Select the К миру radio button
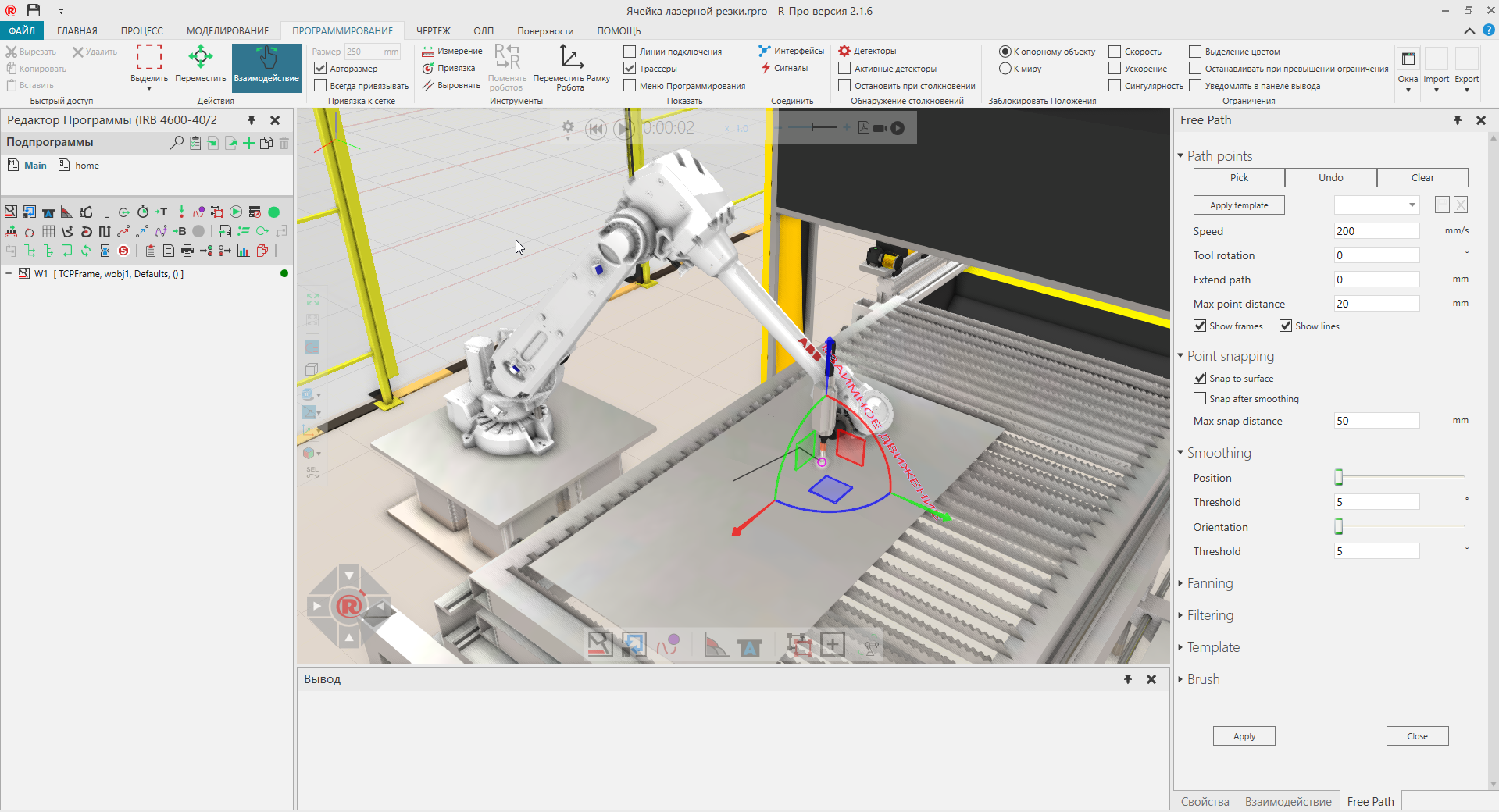The height and width of the screenshot is (812, 1499). pyautogui.click(x=1005, y=69)
